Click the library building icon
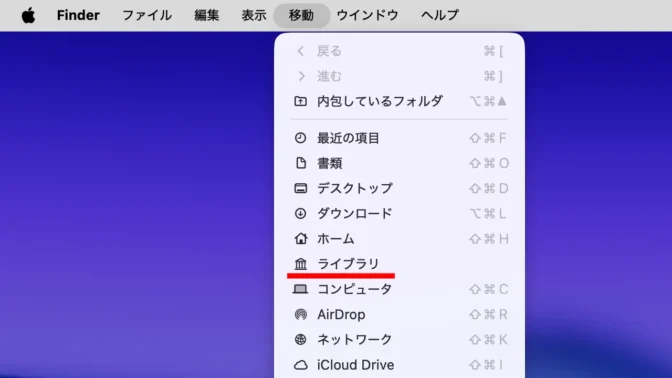Viewport: 672px width, 378px height. coord(301,264)
